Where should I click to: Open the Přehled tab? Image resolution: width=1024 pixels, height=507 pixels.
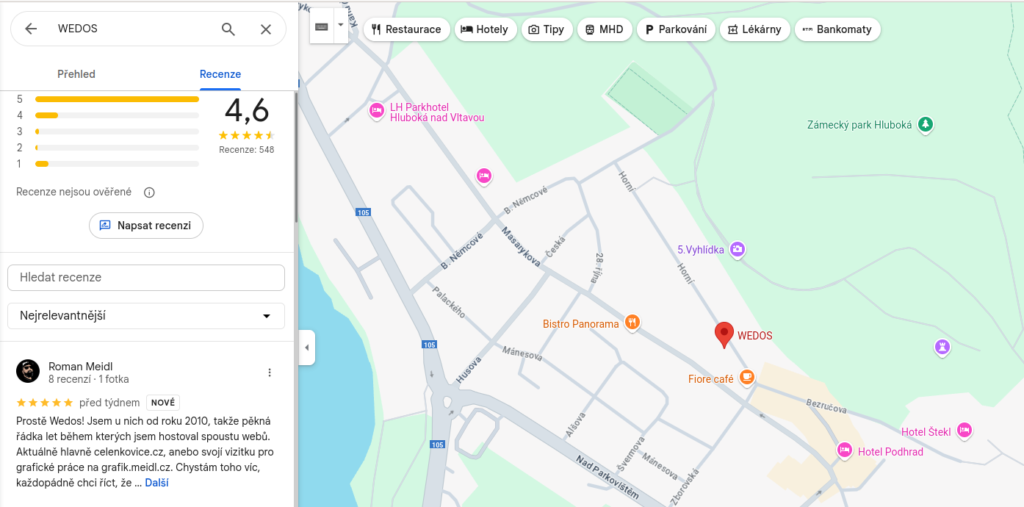[76, 74]
